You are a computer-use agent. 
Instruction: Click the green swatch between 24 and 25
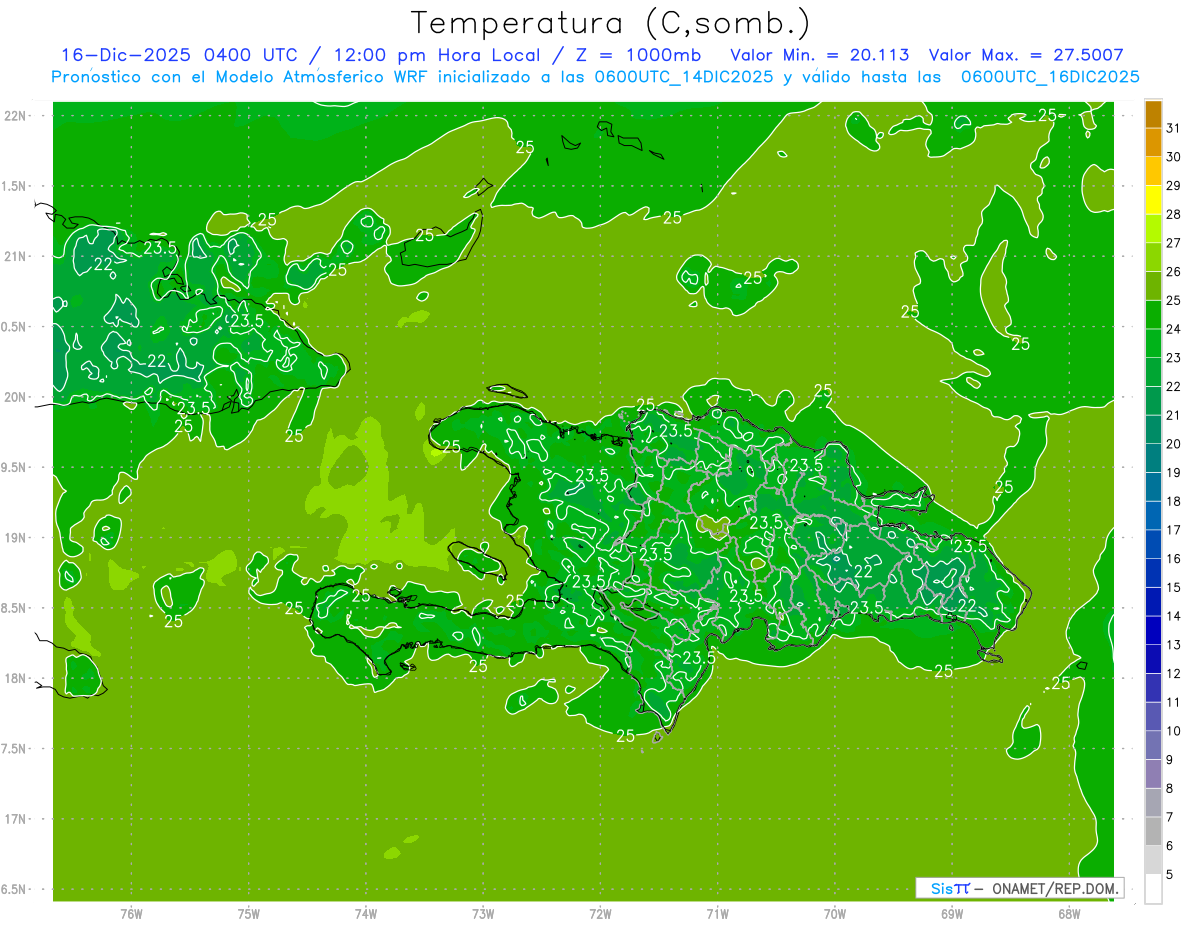1153,315
